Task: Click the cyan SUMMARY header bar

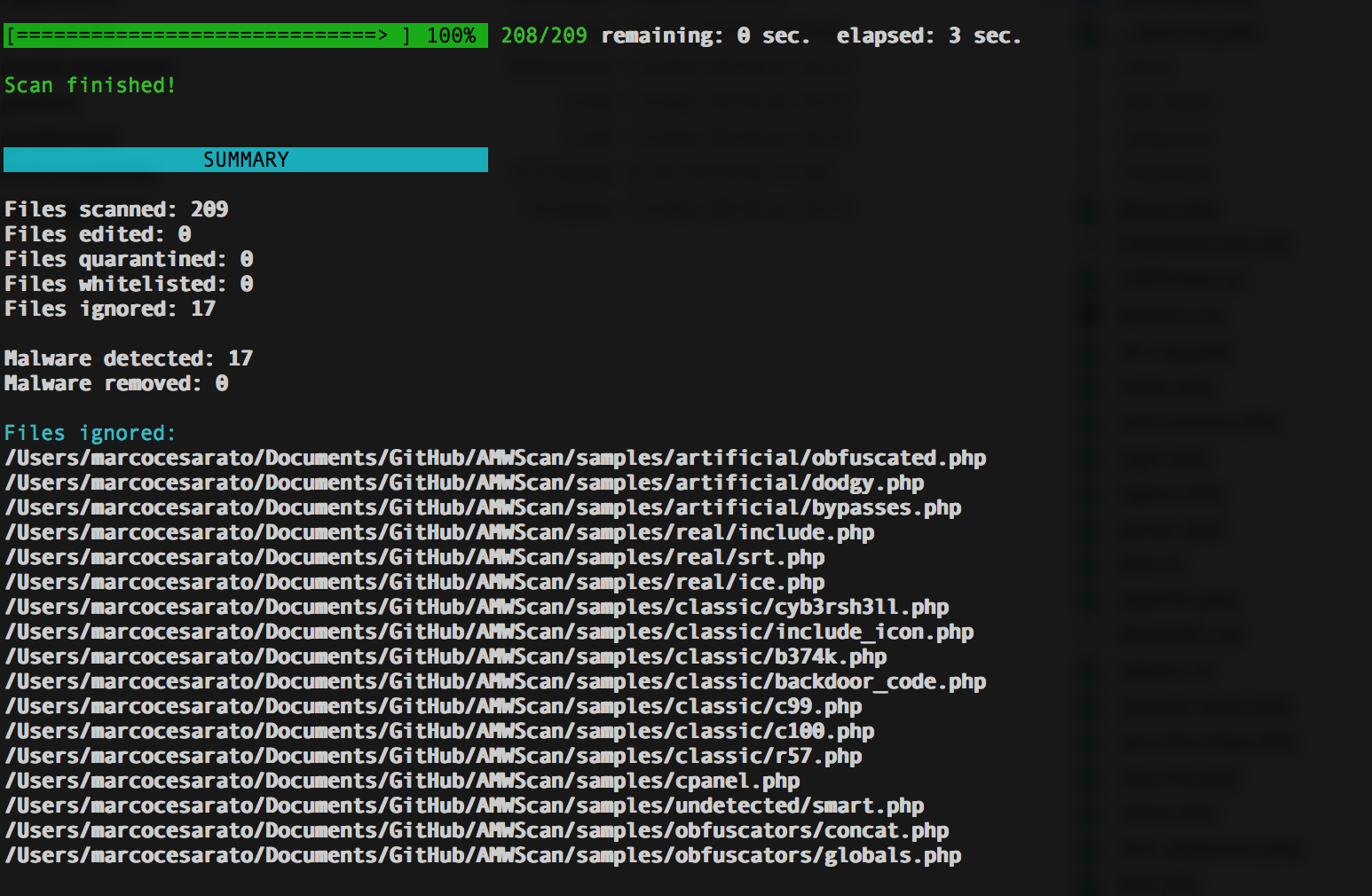Action: click(246, 160)
